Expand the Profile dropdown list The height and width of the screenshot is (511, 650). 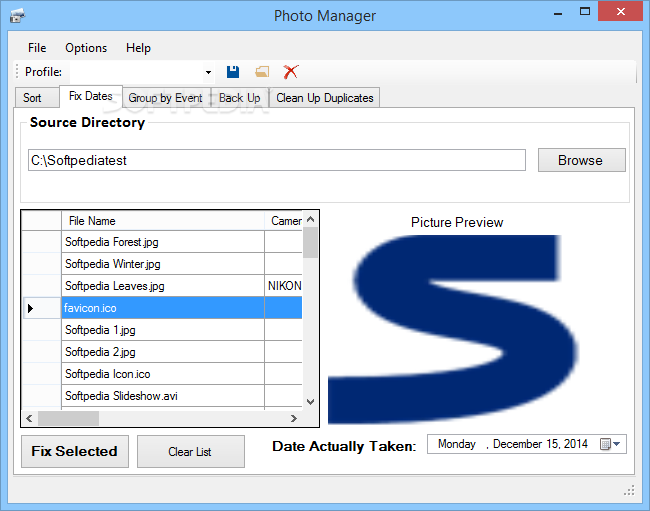[x=208, y=72]
